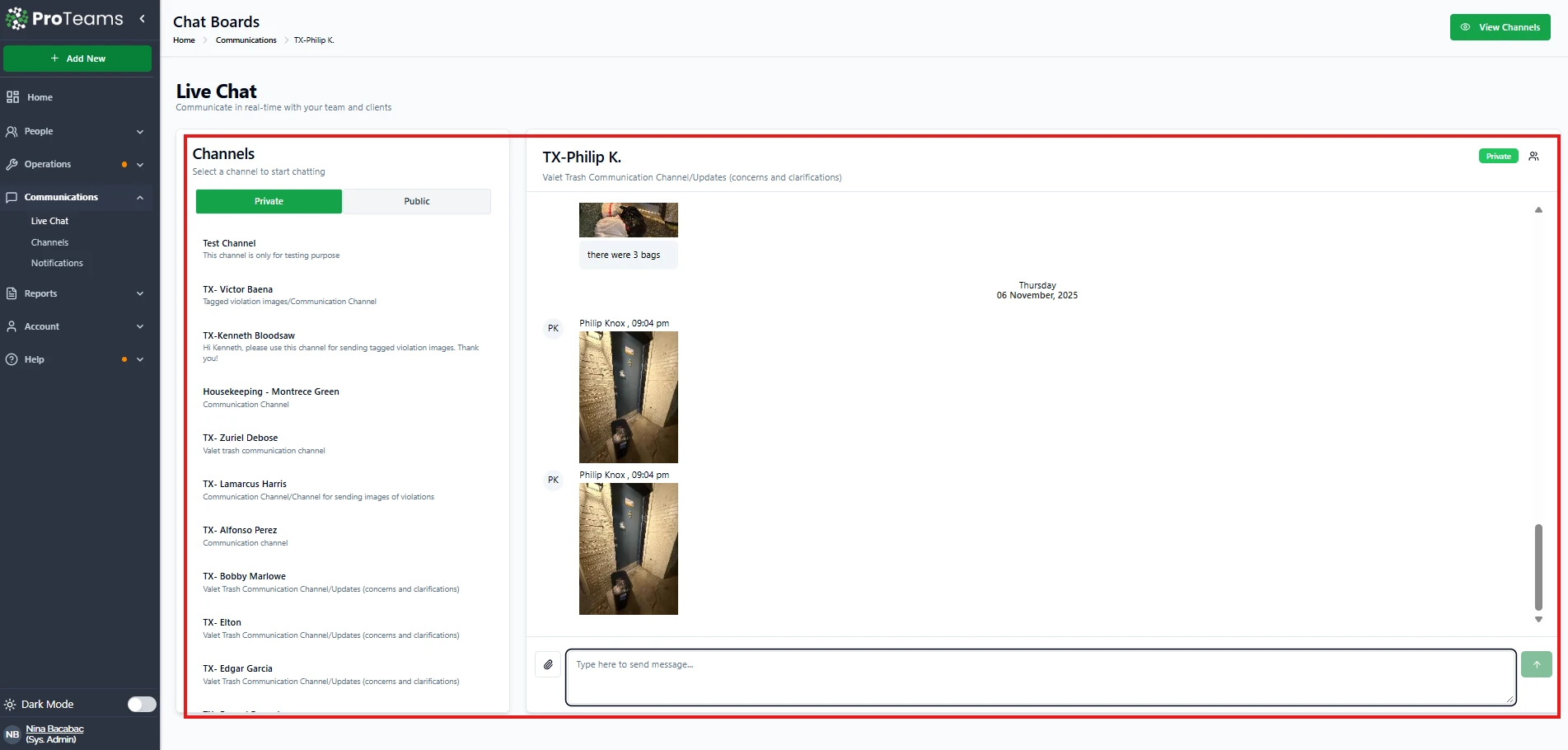Click the attachment paperclip icon
This screenshot has width=1568, height=750.
tap(548, 664)
